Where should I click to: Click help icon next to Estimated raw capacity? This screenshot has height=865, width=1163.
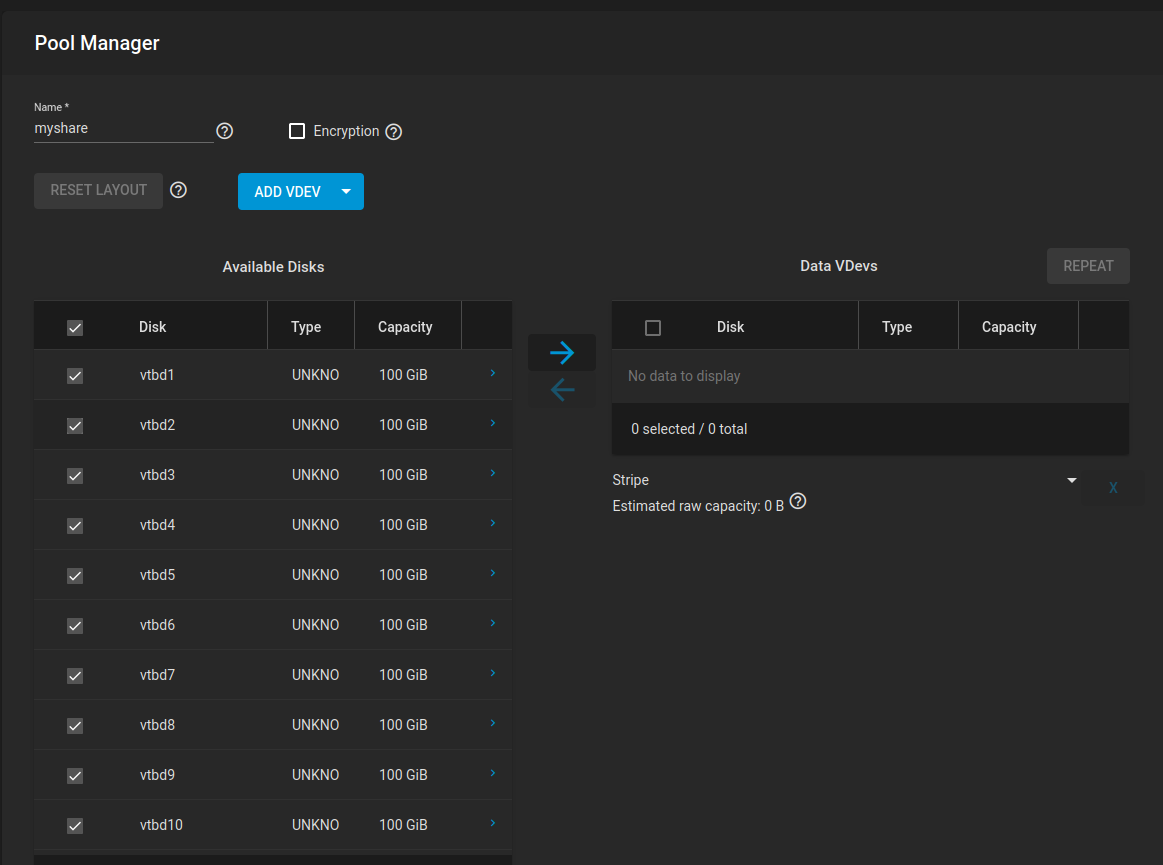[x=798, y=502]
